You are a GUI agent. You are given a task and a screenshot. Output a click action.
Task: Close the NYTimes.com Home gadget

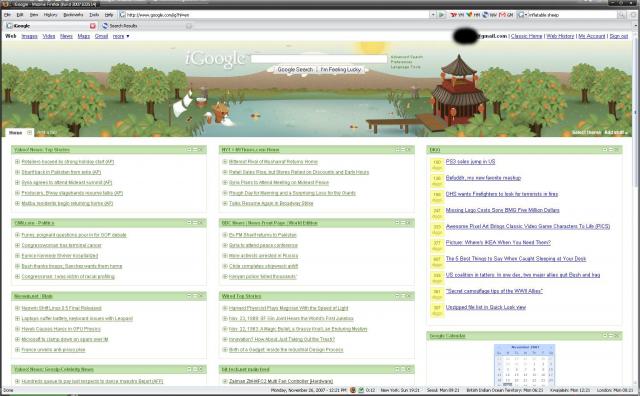point(409,150)
